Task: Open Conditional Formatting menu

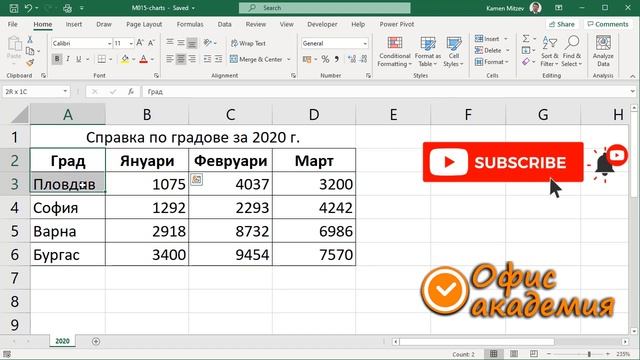Action: pyautogui.click(x=394, y=52)
